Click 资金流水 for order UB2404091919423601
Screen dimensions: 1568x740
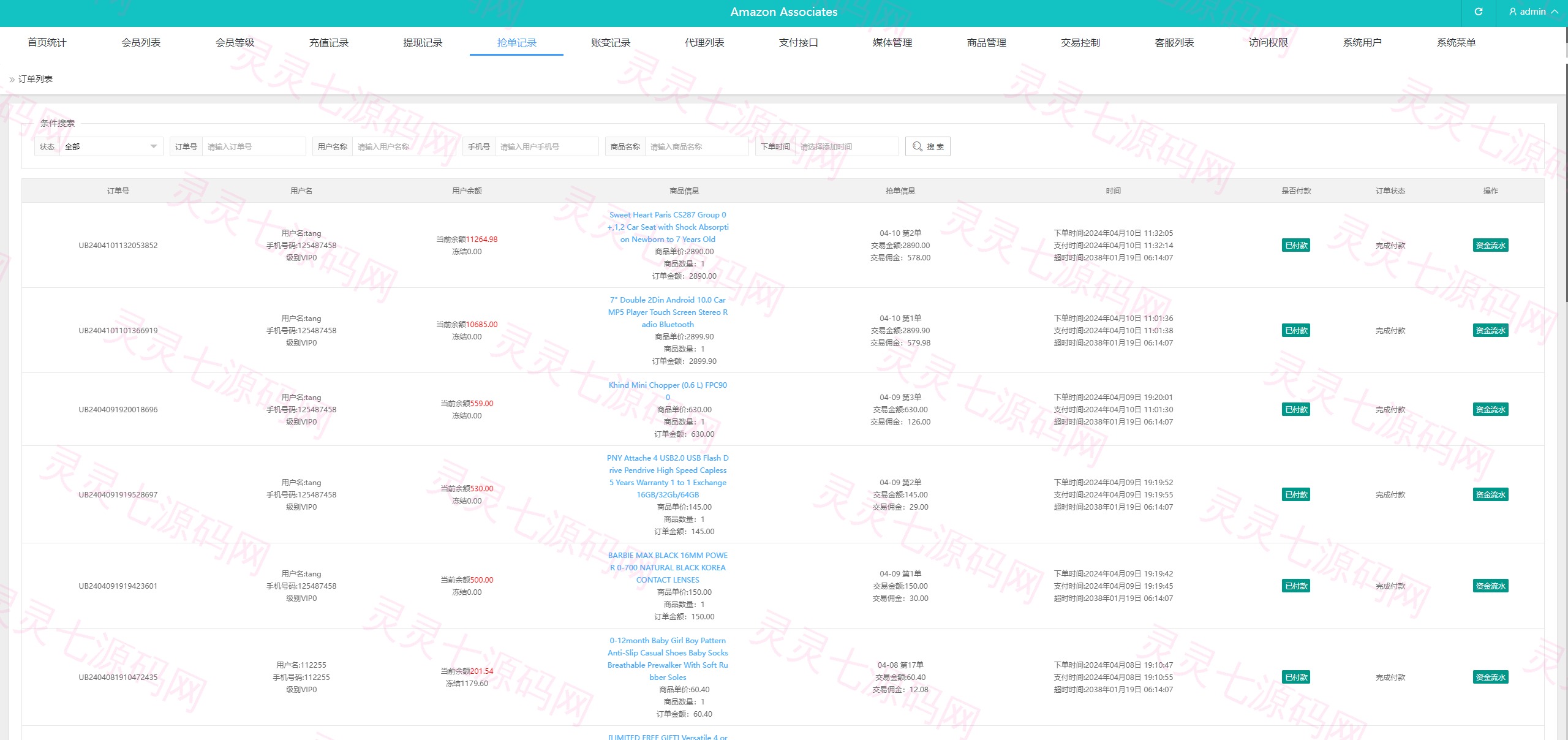(1490, 586)
